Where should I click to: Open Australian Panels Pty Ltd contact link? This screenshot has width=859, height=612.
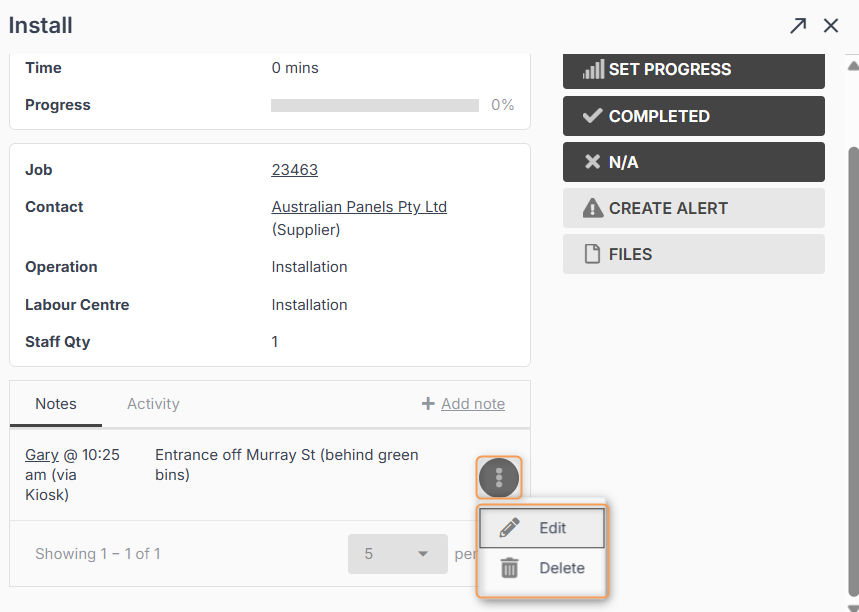point(359,207)
